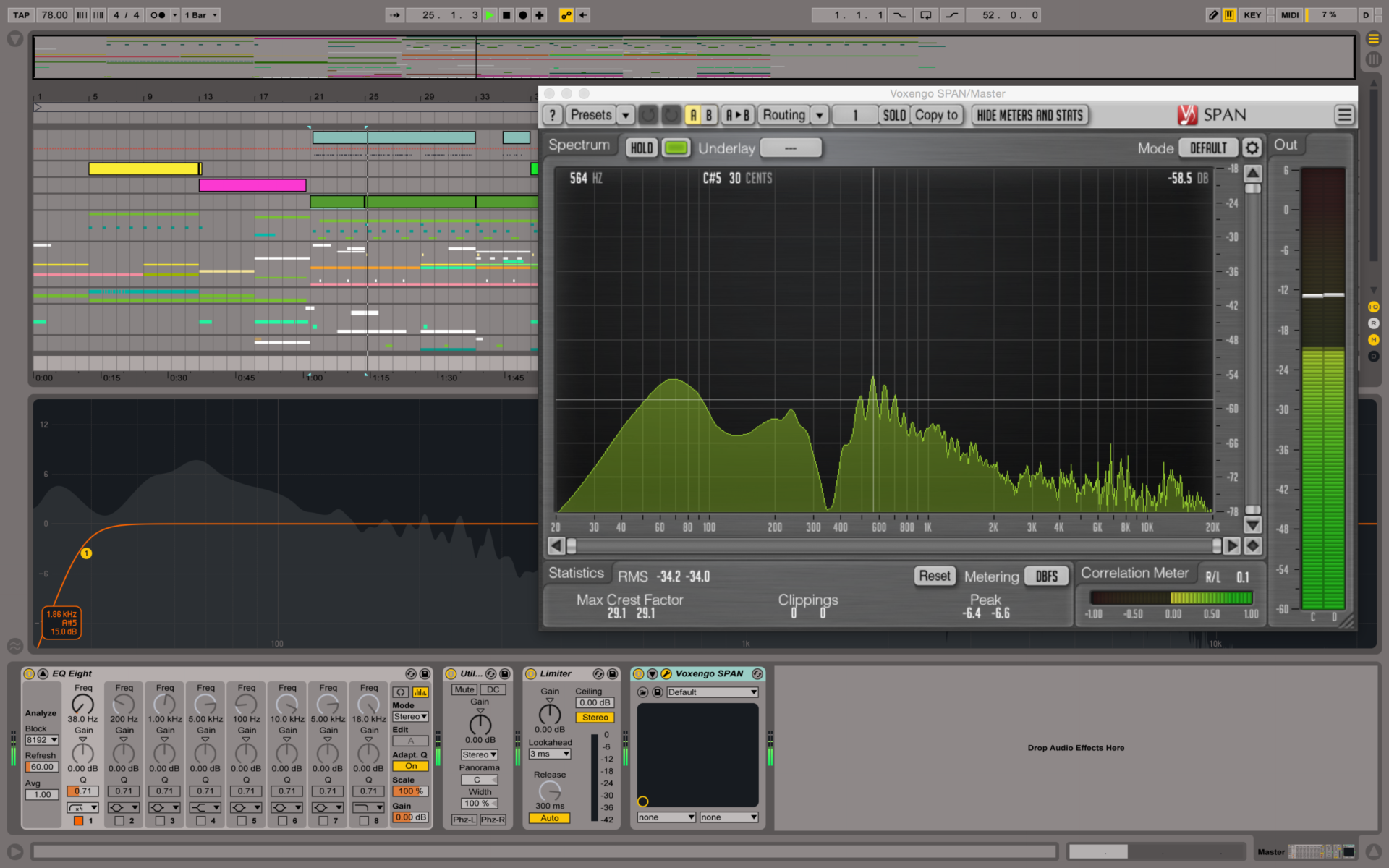Click the Voxengo SPAN wrench configure icon

coord(666,673)
